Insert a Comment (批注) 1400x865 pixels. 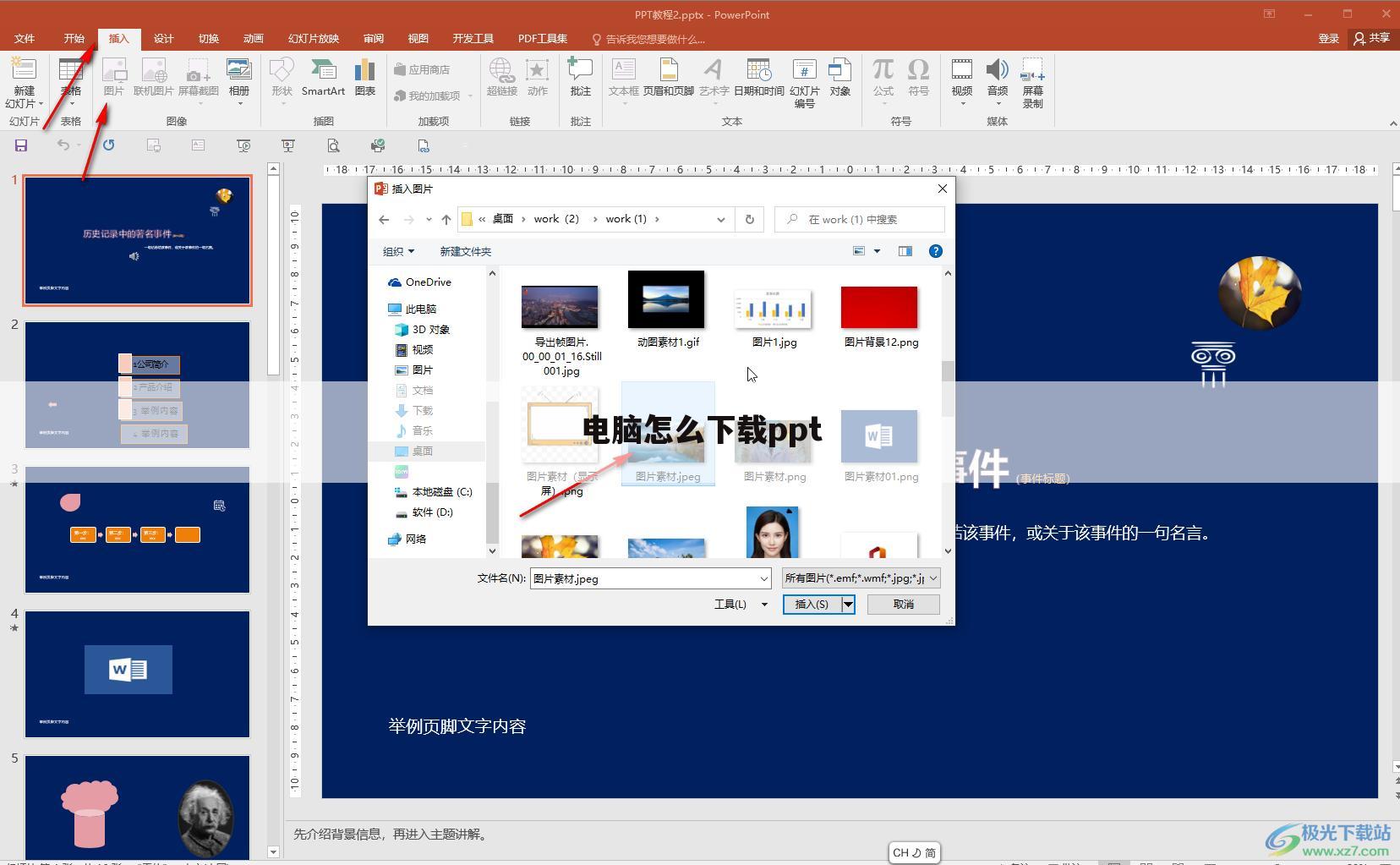pos(580,78)
